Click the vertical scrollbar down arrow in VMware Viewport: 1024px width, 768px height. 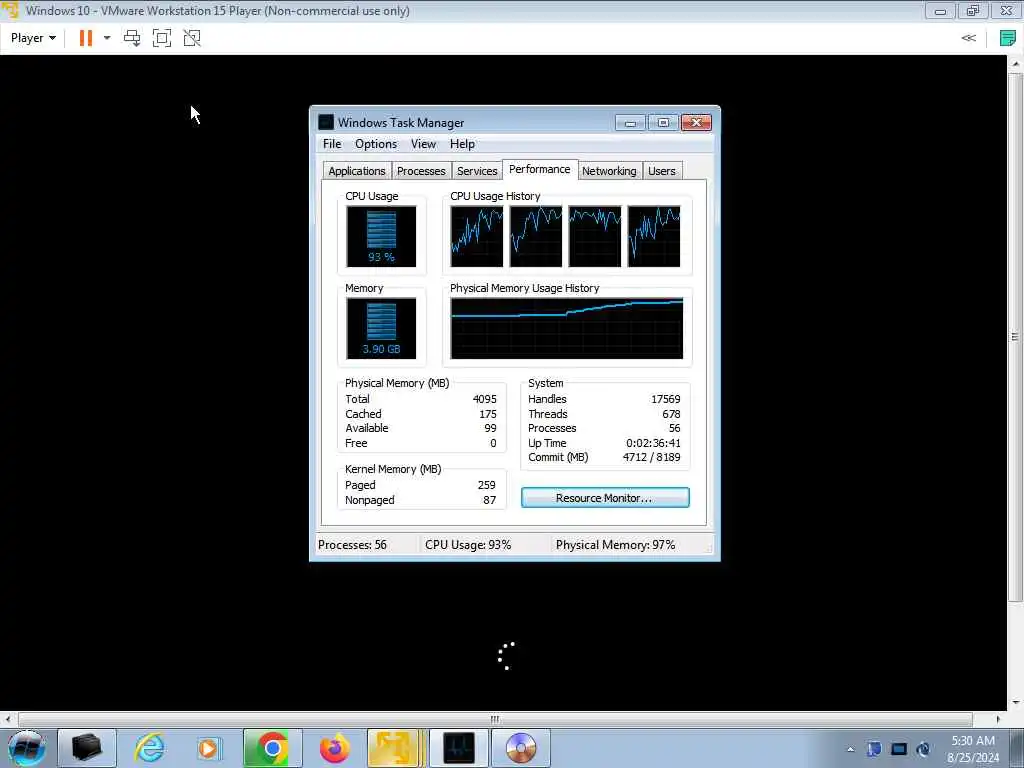coord(1016,703)
